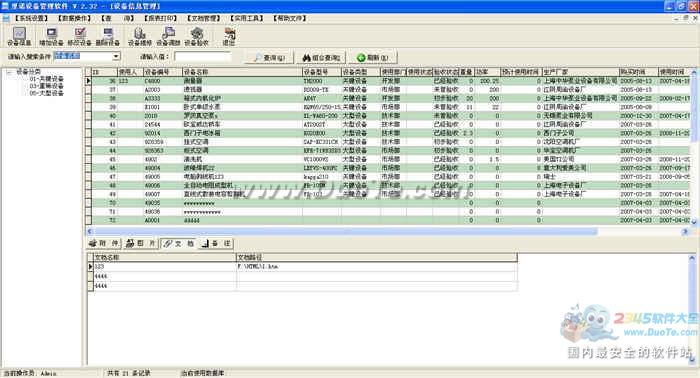
Task: Click the 退出 exit toolbar icon
Action: coord(229,36)
